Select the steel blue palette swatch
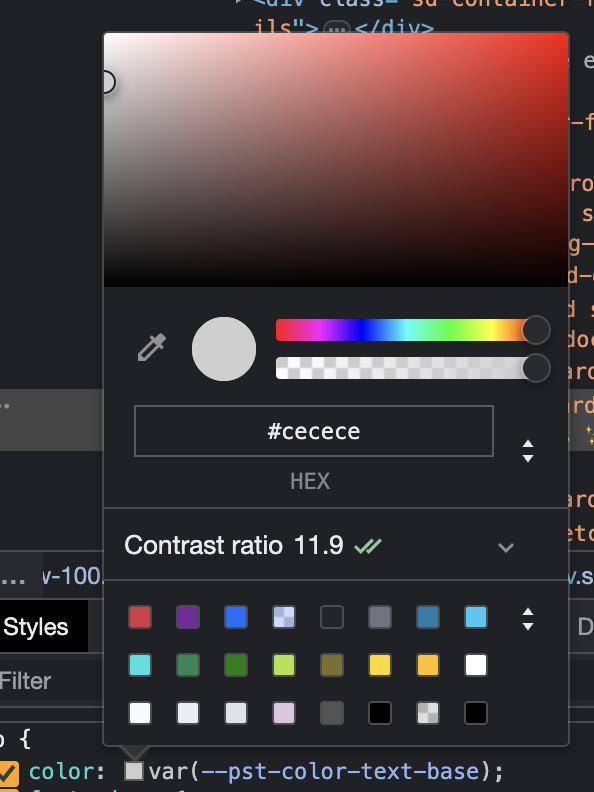 [x=428, y=617]
